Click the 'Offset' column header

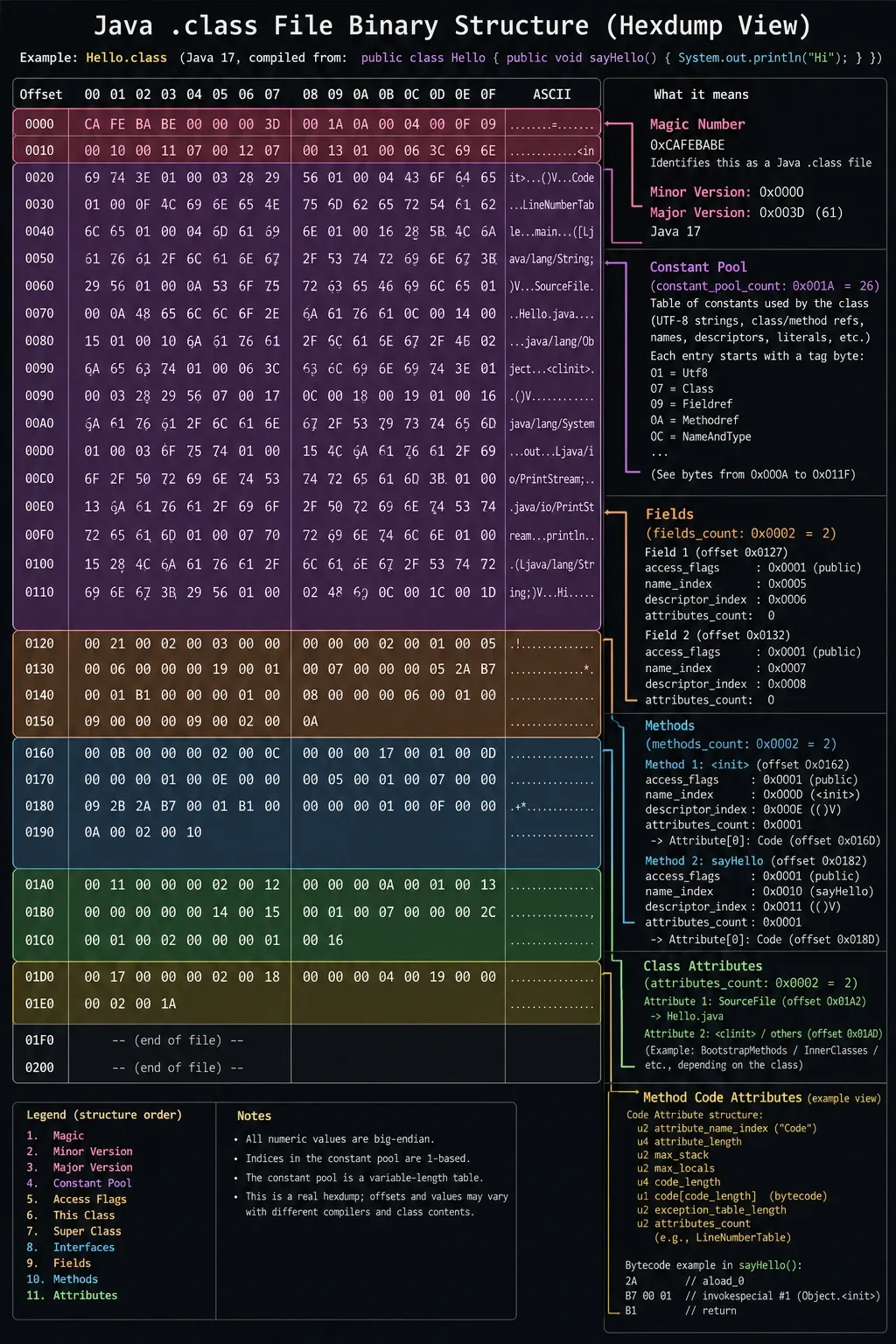tap(41, 94)
